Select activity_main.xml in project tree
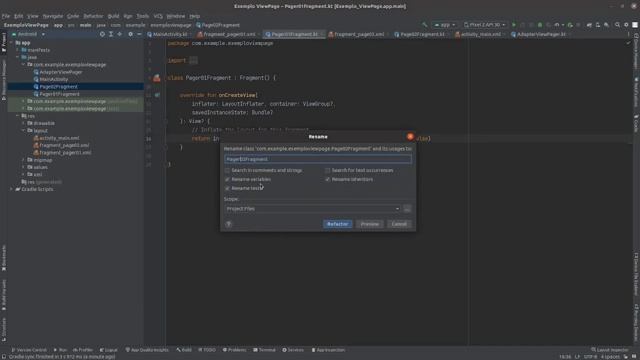This screenshot has height=360, width=640. pyautogui.click(x=59, y=138)
